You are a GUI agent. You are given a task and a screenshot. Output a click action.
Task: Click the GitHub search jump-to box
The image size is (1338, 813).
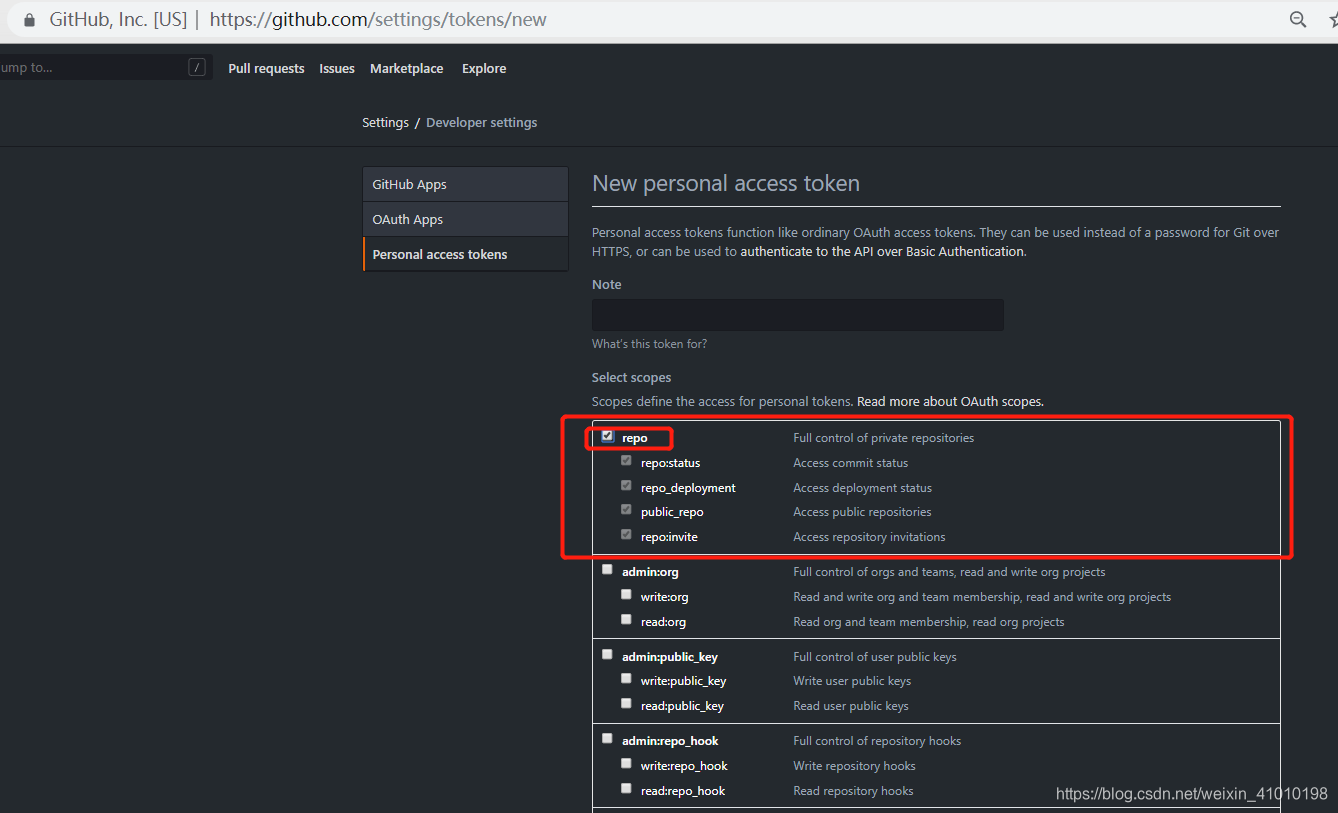(x=104, y=67)
